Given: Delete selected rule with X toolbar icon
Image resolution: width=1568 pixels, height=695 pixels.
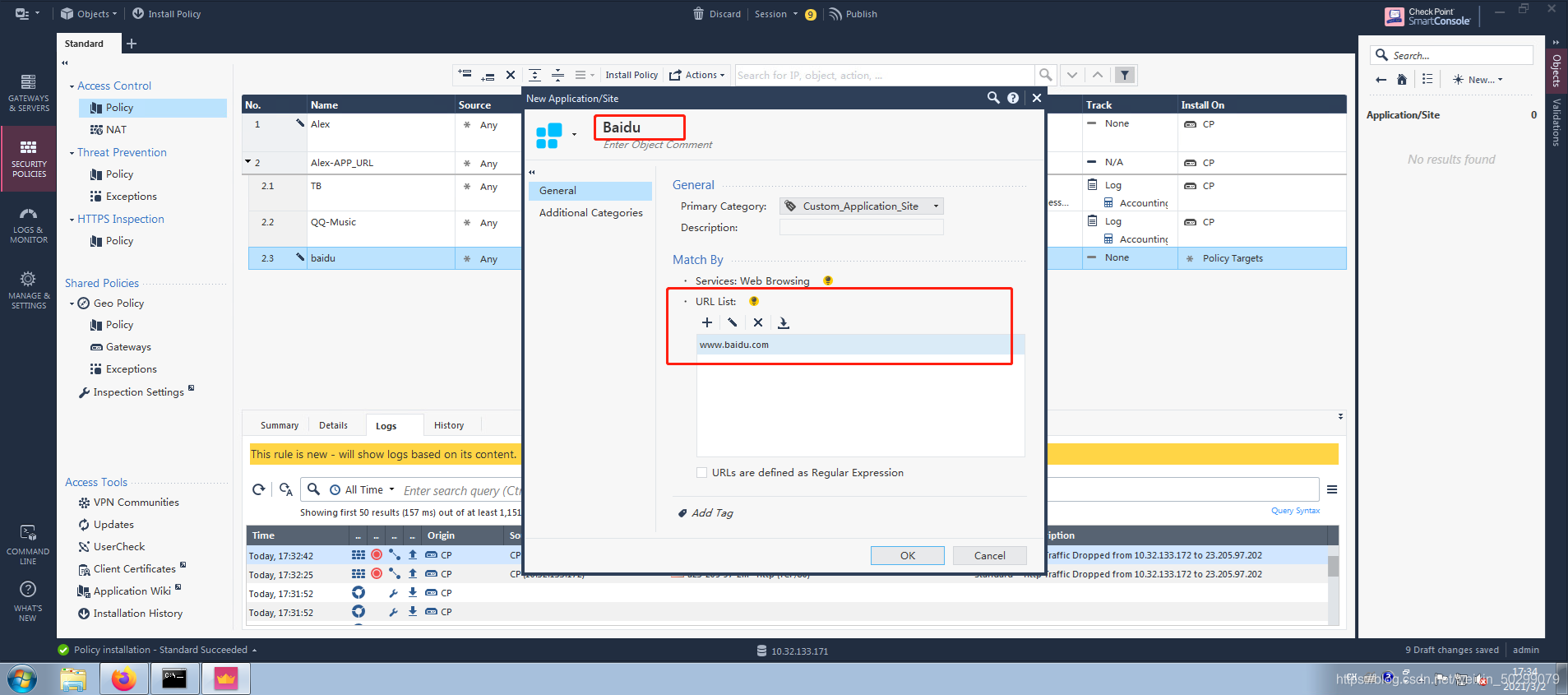Looking at the screenshot, I should click(511, 75).
